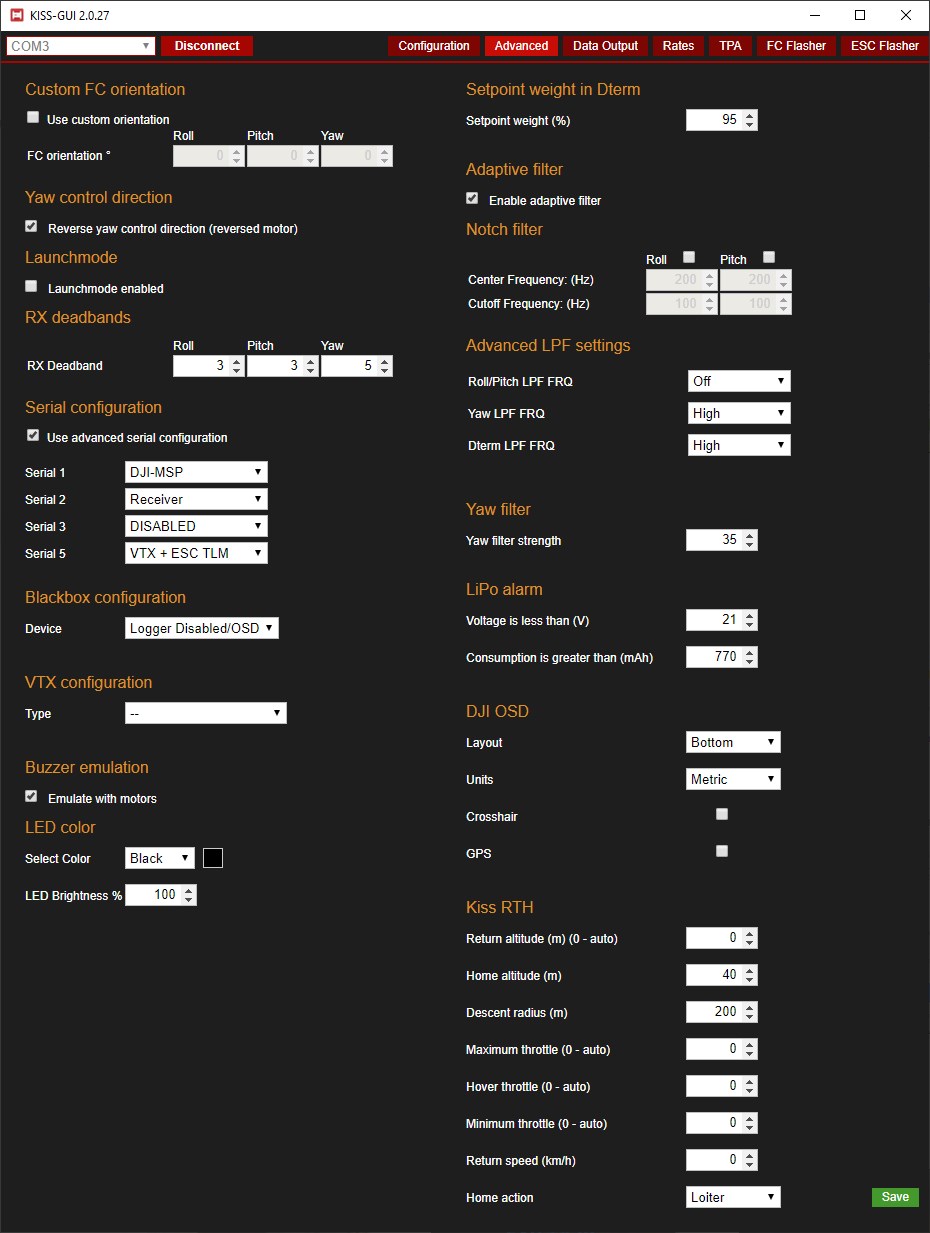
Task: Click the Setpoint weight (%) field
Action: (x=722, y=120)
